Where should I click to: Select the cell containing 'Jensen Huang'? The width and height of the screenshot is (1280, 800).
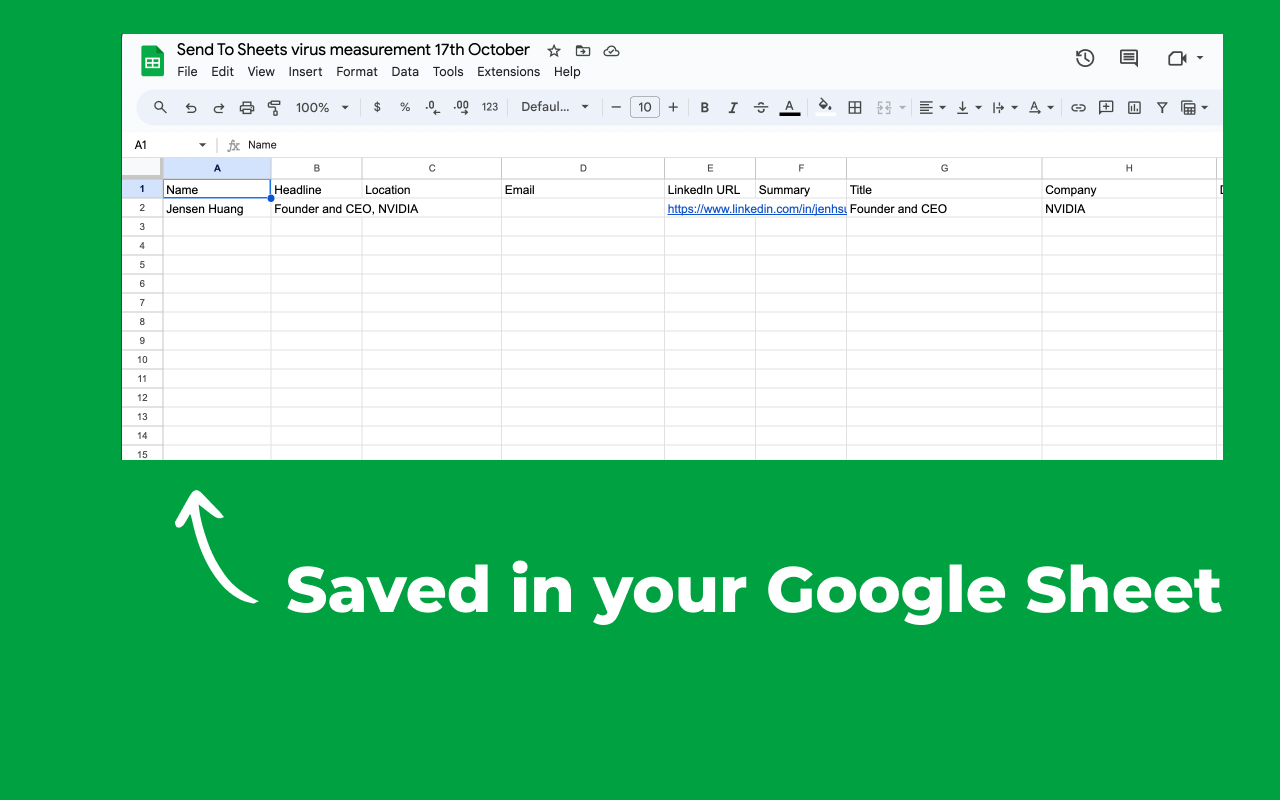point(217,208)
